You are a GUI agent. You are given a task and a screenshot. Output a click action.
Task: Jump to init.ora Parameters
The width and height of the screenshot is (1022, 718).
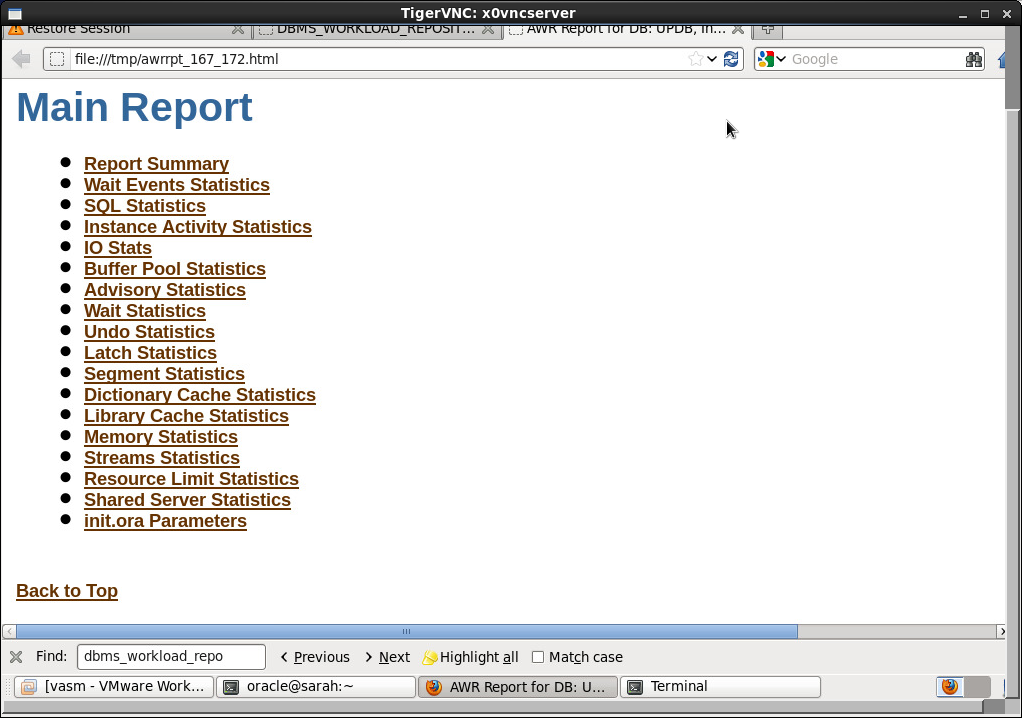(166, 521)
